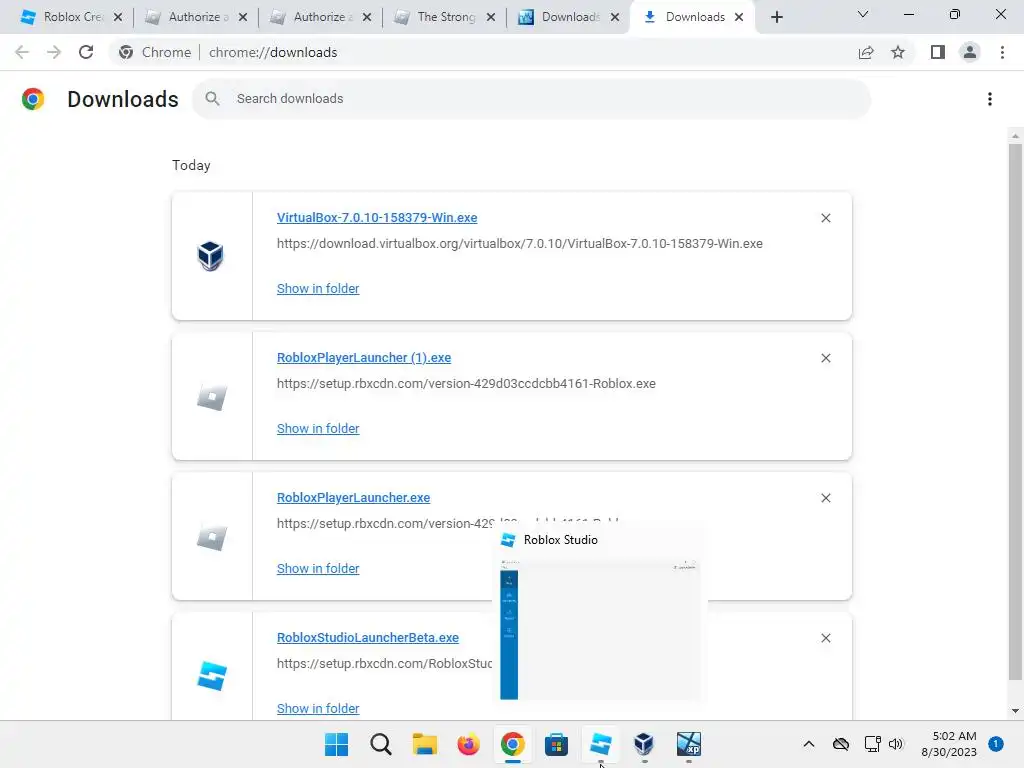
Task: Click the Roblox Studio launcher file icon
Action: [x=212, y=677]
